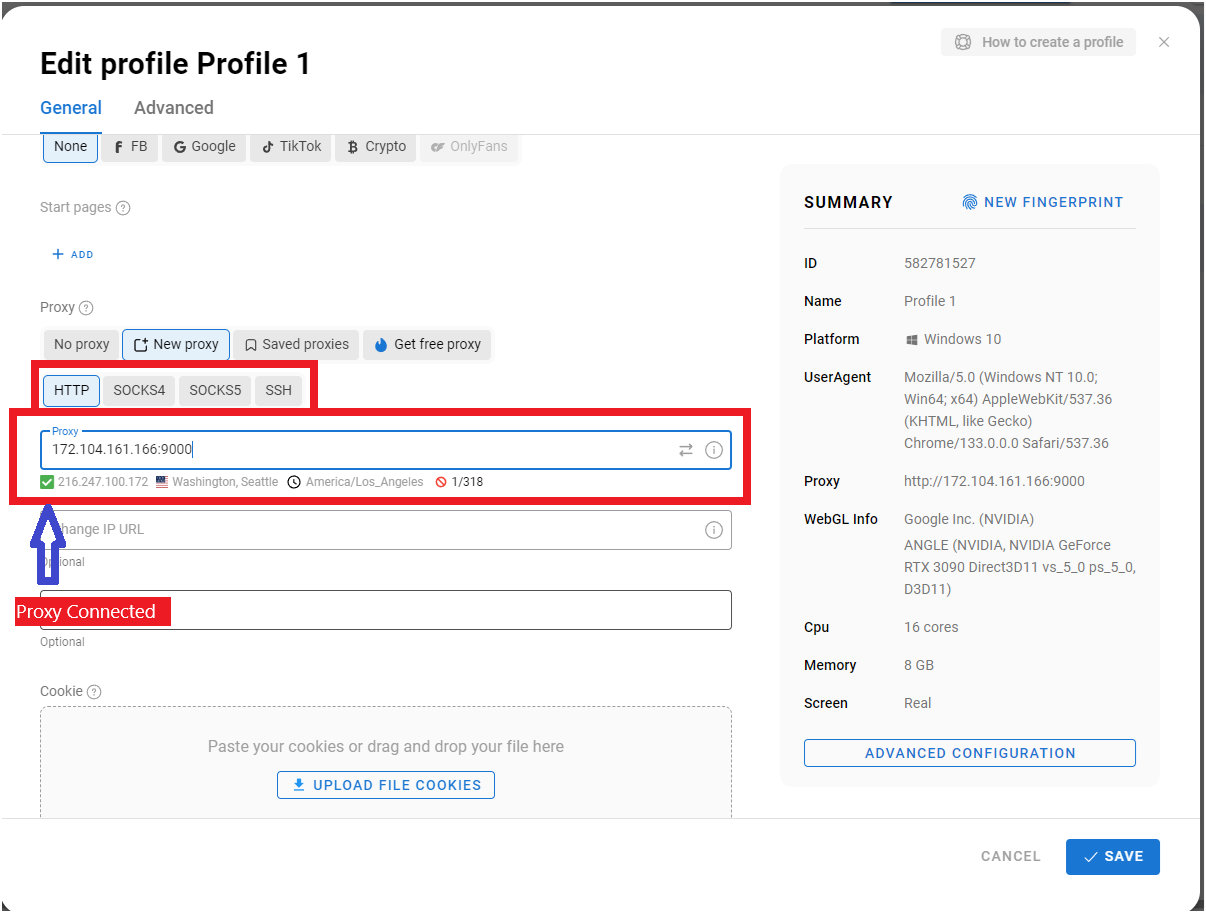Open the Cookie help question mark icon
The height and width of the screenshot is (913, 1206).
point(94,691)
